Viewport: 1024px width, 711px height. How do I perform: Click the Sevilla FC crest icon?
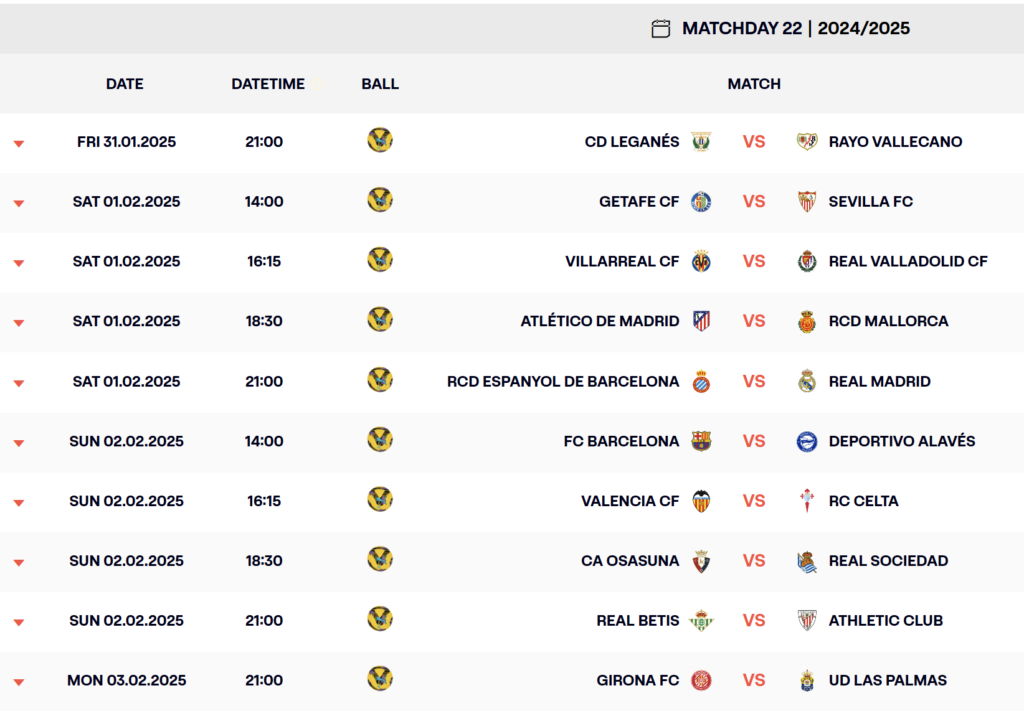(x=807, y=202)
